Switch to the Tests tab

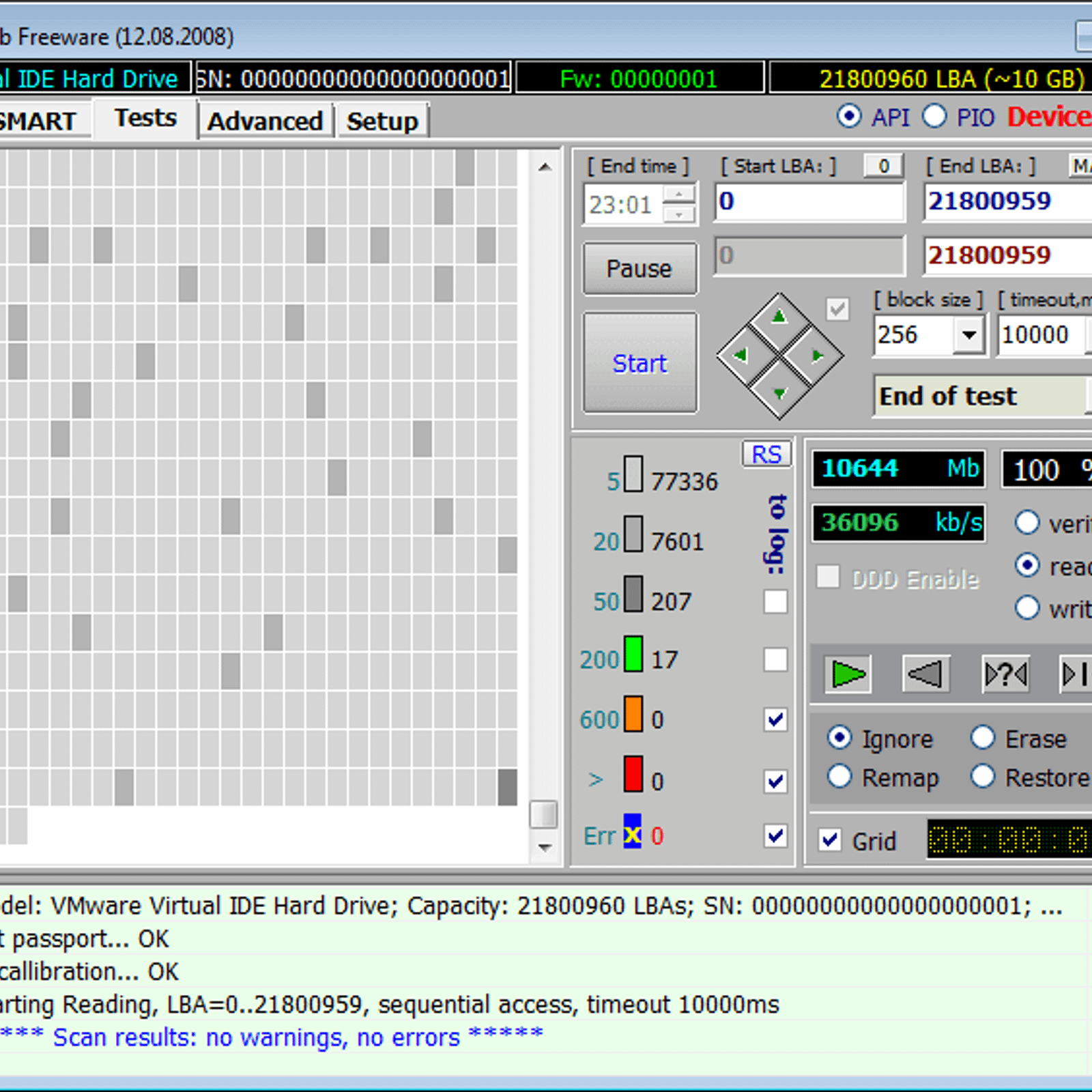[145, 118]
